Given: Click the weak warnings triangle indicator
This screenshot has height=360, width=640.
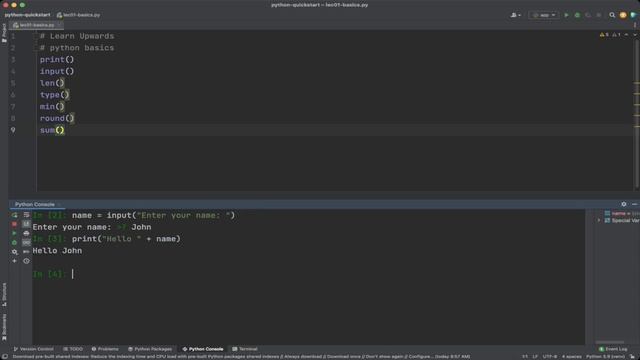Looking at the screenshot, I should coord(616,35).
